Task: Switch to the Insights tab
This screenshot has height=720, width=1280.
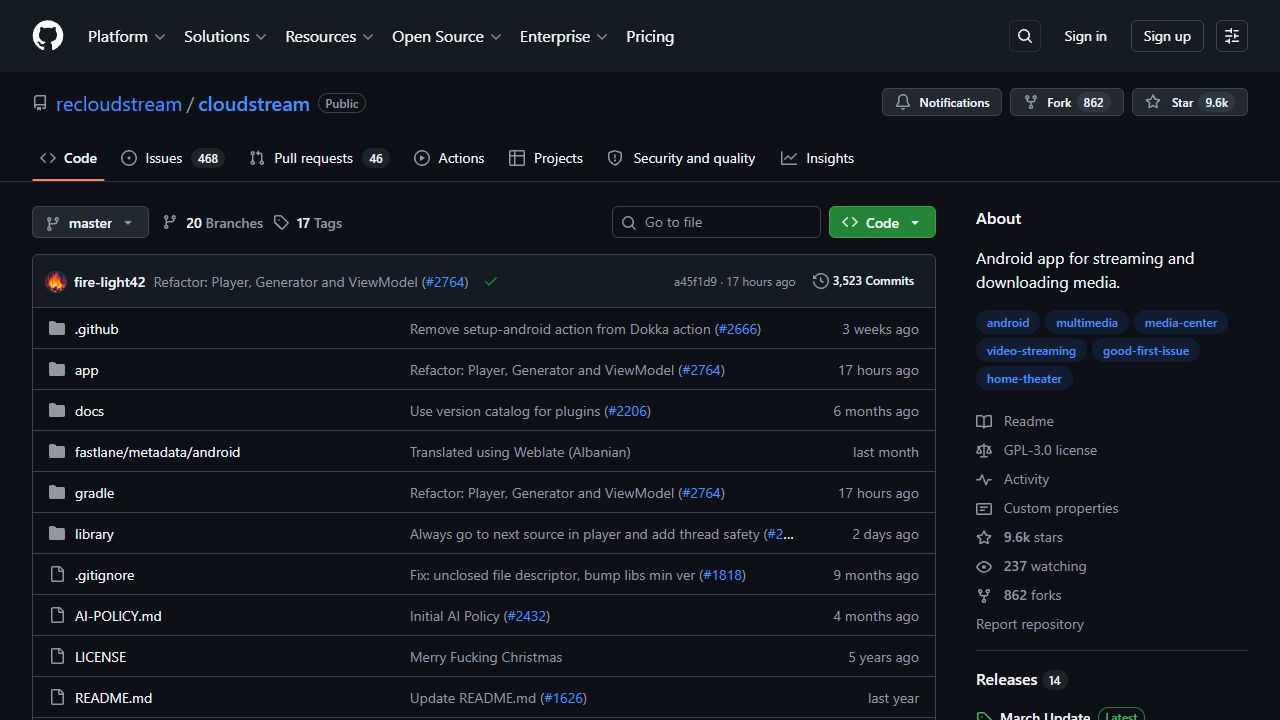Action: coord(817,158)
